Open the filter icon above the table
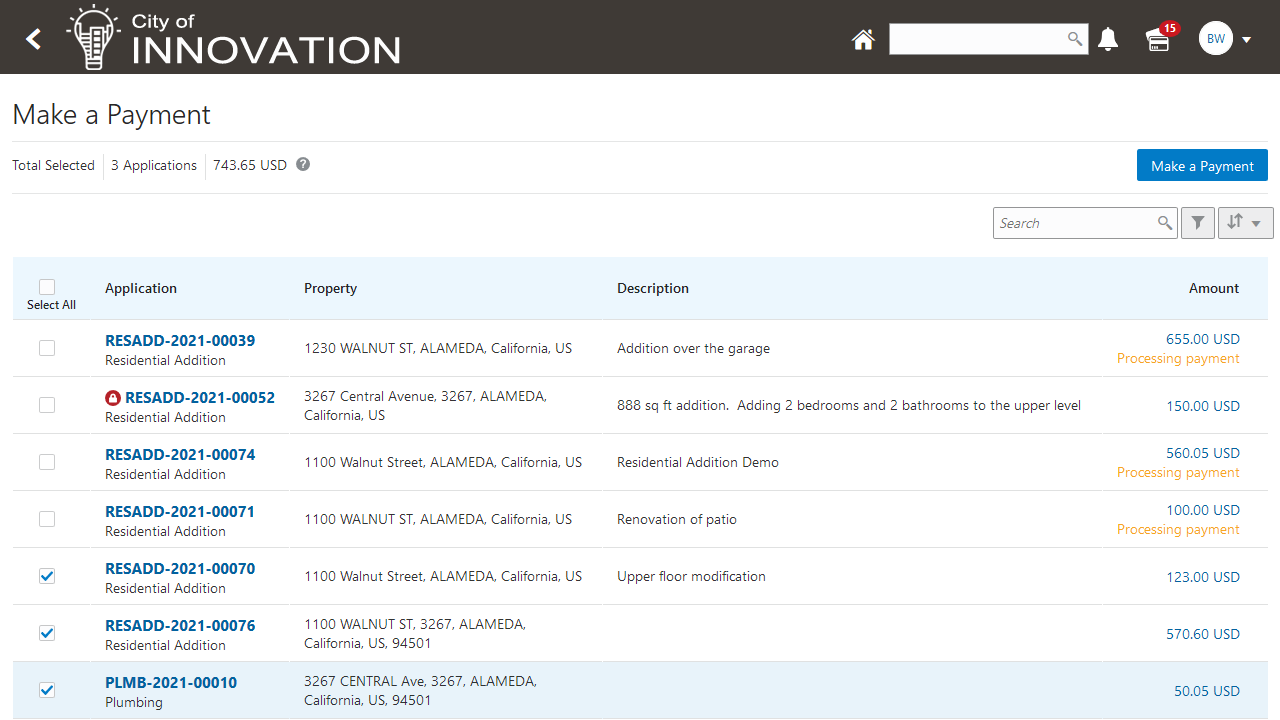The image size is (1280, 720). click(x=1197, y=222)
